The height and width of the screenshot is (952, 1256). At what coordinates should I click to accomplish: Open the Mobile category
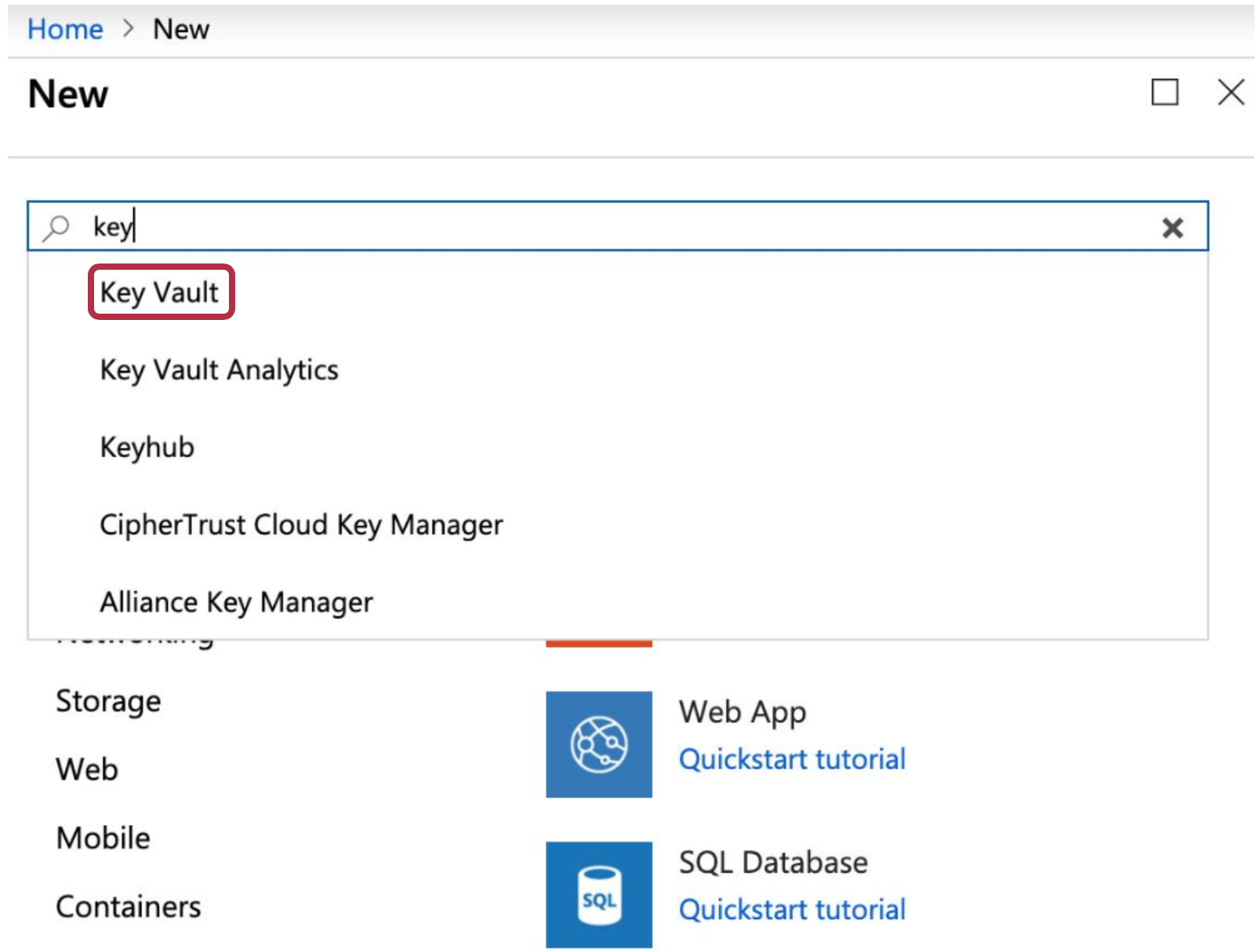click(x=103, y=838)
